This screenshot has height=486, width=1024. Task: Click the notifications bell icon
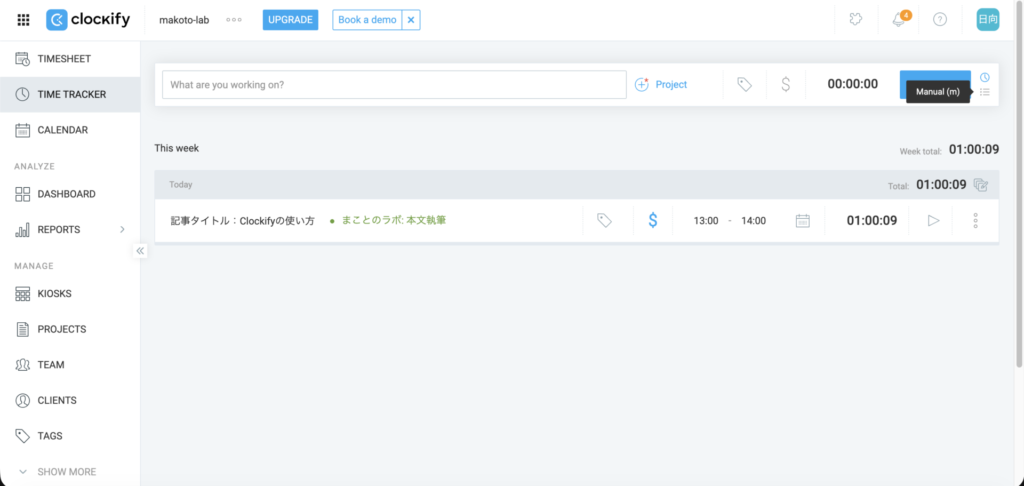pos(899,20)
